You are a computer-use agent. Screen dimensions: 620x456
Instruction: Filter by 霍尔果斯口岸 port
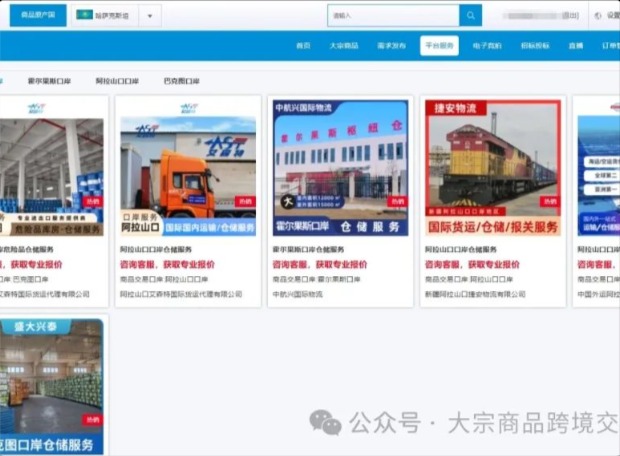pyautogui.click(x=49, y=81)
